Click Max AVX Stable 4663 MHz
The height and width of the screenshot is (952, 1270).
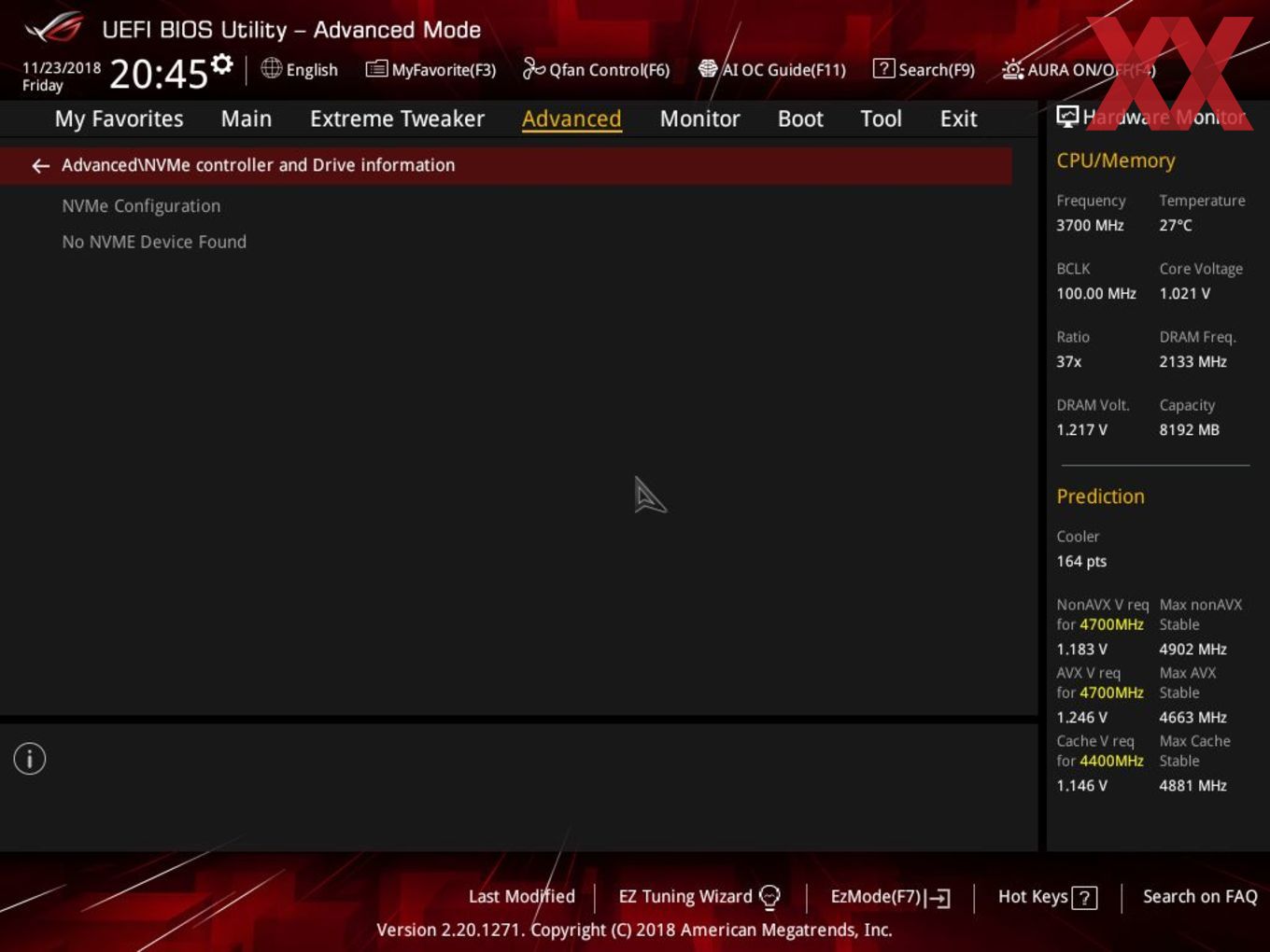click(1192, 718)
